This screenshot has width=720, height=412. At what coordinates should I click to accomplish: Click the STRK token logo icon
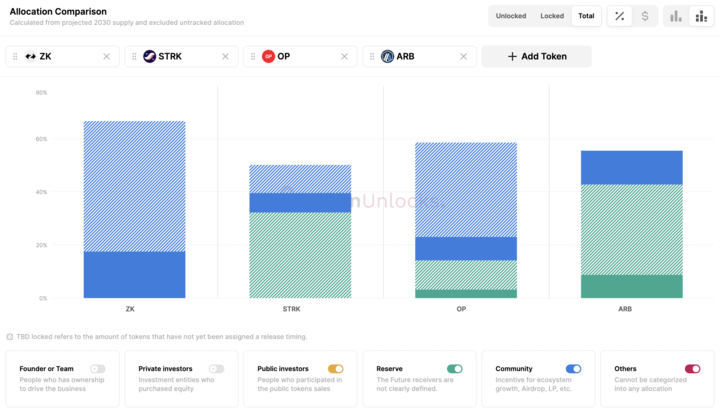pos(150,56)
